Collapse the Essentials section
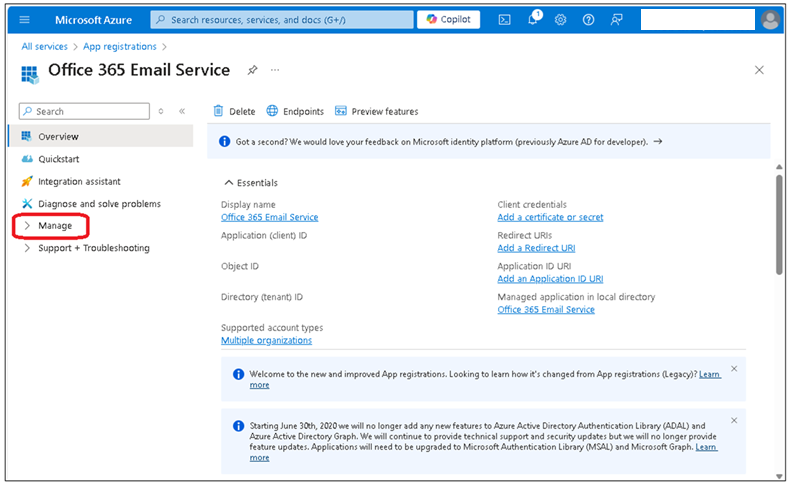788x484 pixels. 251,182
